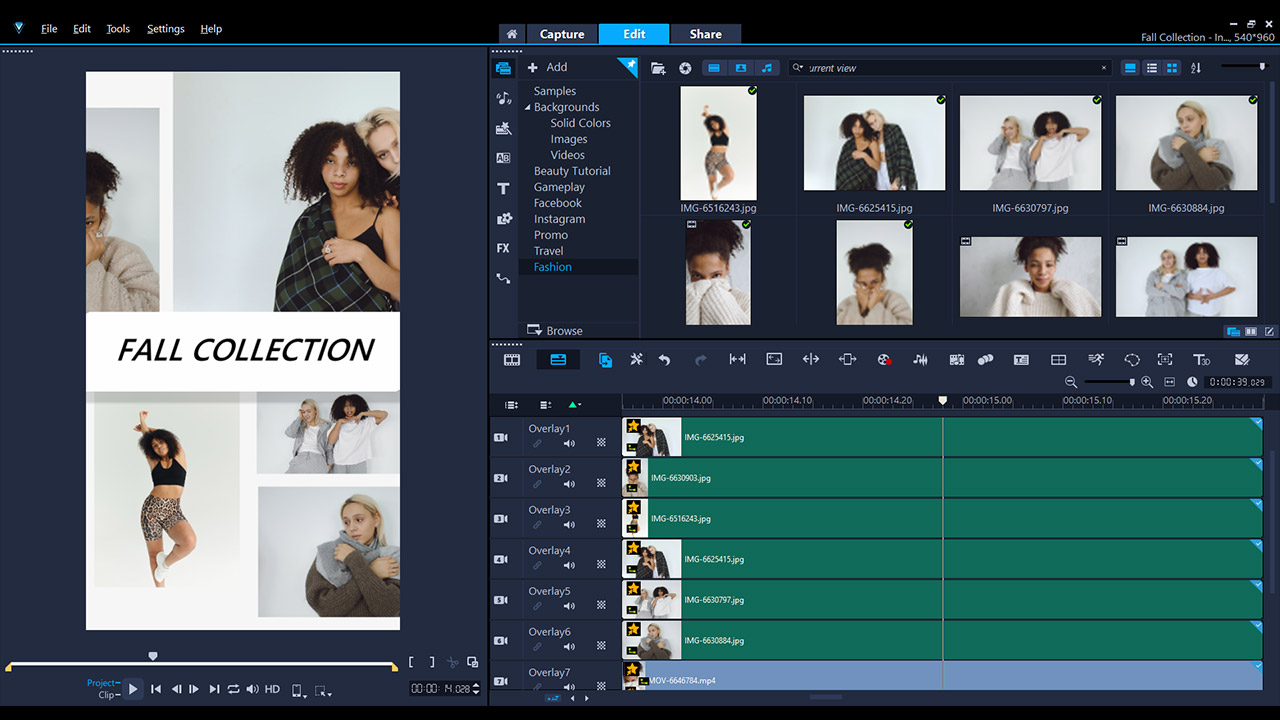Open the preview device size dropdown

tap(298, 690)
